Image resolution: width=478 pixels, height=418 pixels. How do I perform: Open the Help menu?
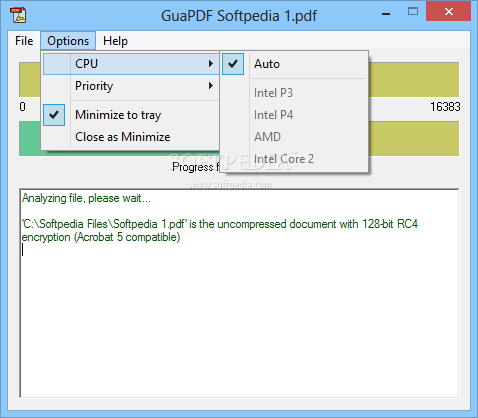pos(115,41)
